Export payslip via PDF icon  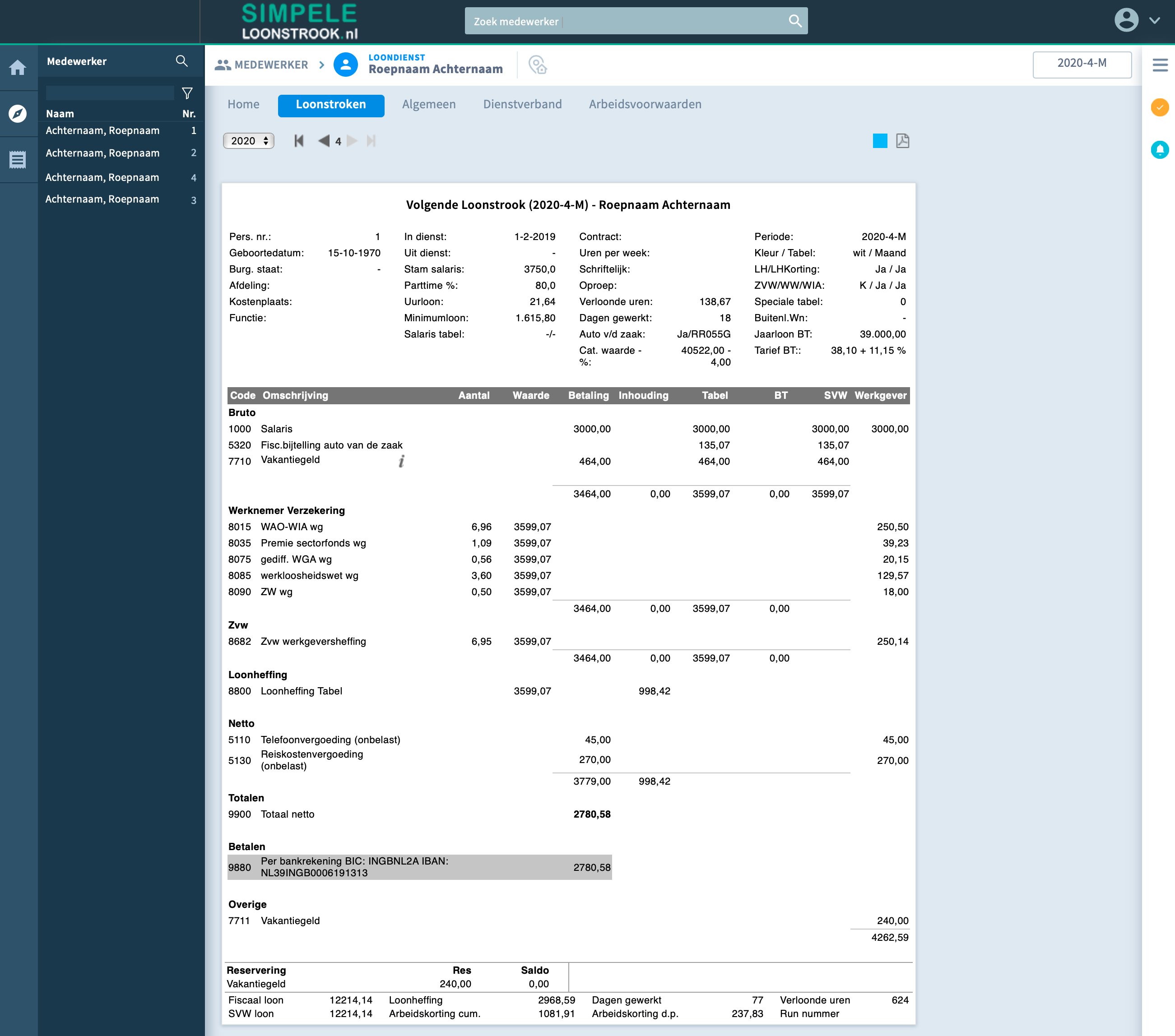pos(902,141)
